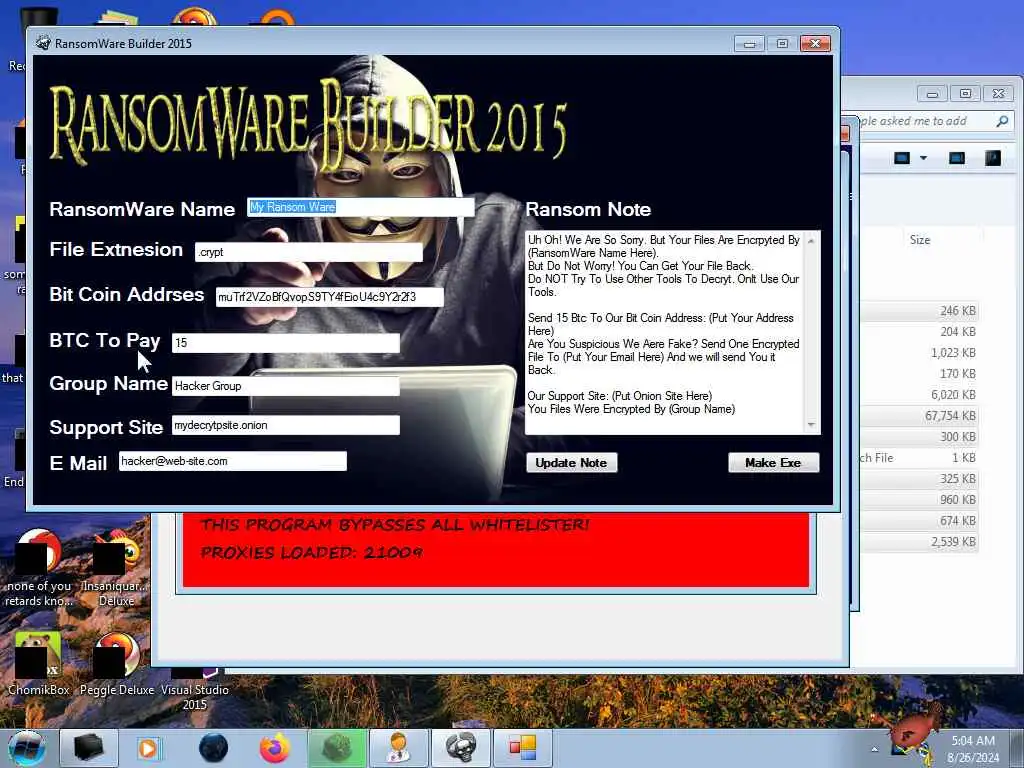The height and width of the screenshot is (768, 1024).
Task: Click the 960 KB file size cell
Action: (x=958, y=500)
